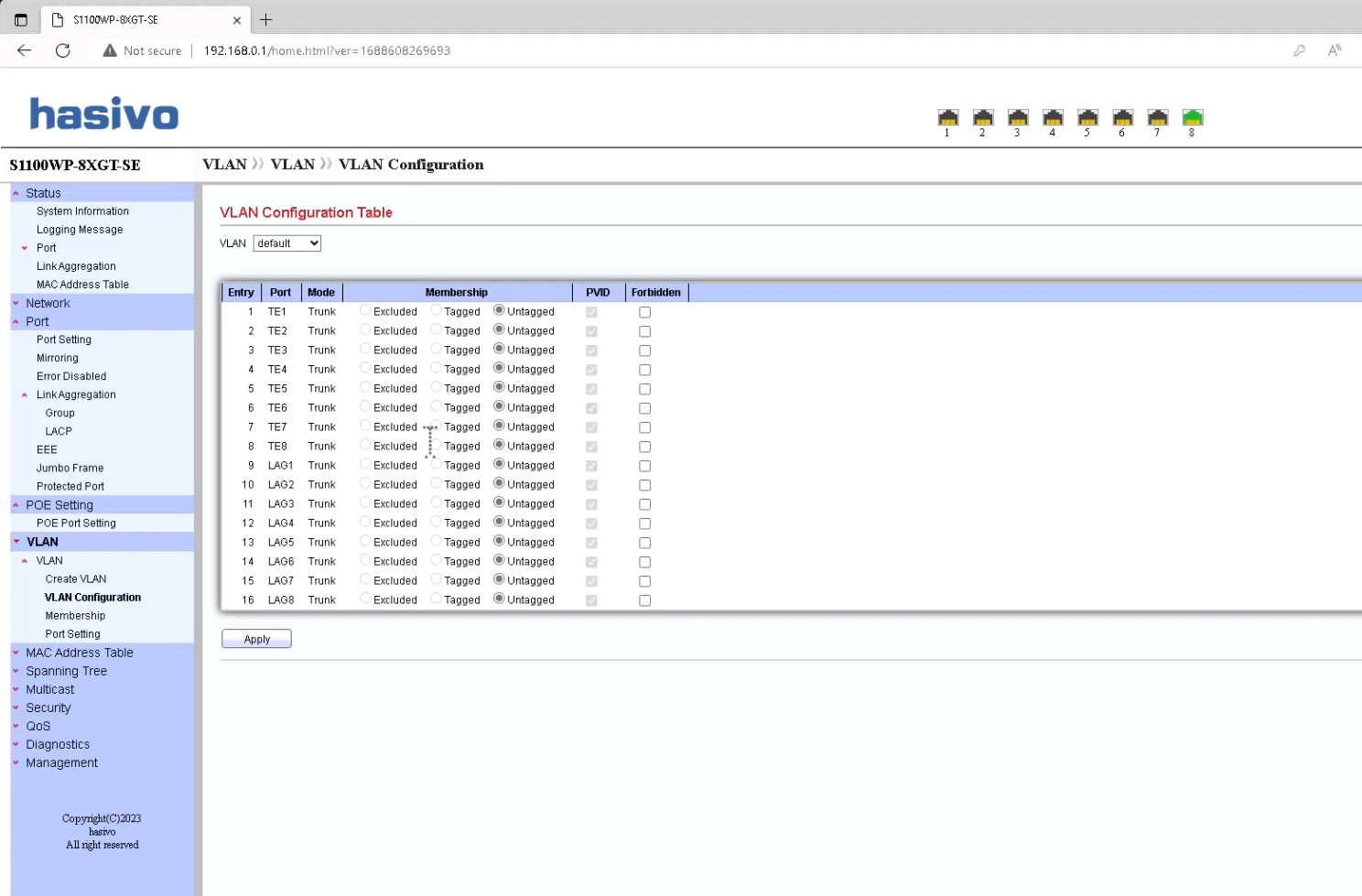Viewport: 1362px width, 896px height.
Task: Click the password key icon in address bar
Action: (x=1299, y=50)
